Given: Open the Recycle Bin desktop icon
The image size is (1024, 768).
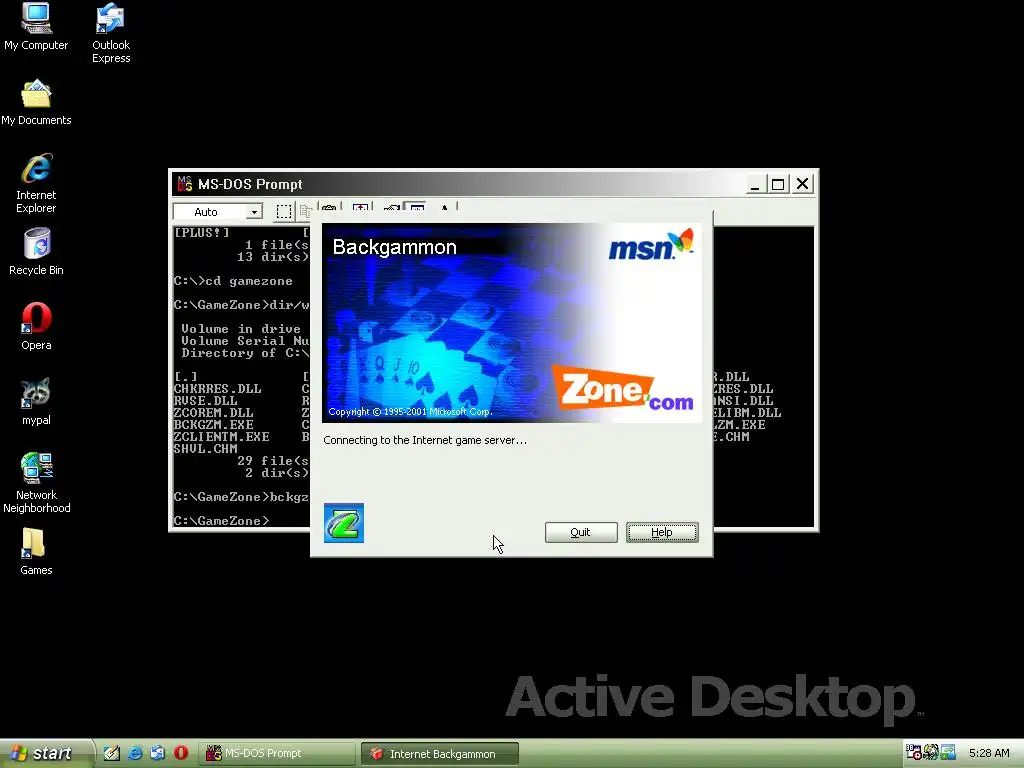Looking at the screenshot, I should point(36,252).
